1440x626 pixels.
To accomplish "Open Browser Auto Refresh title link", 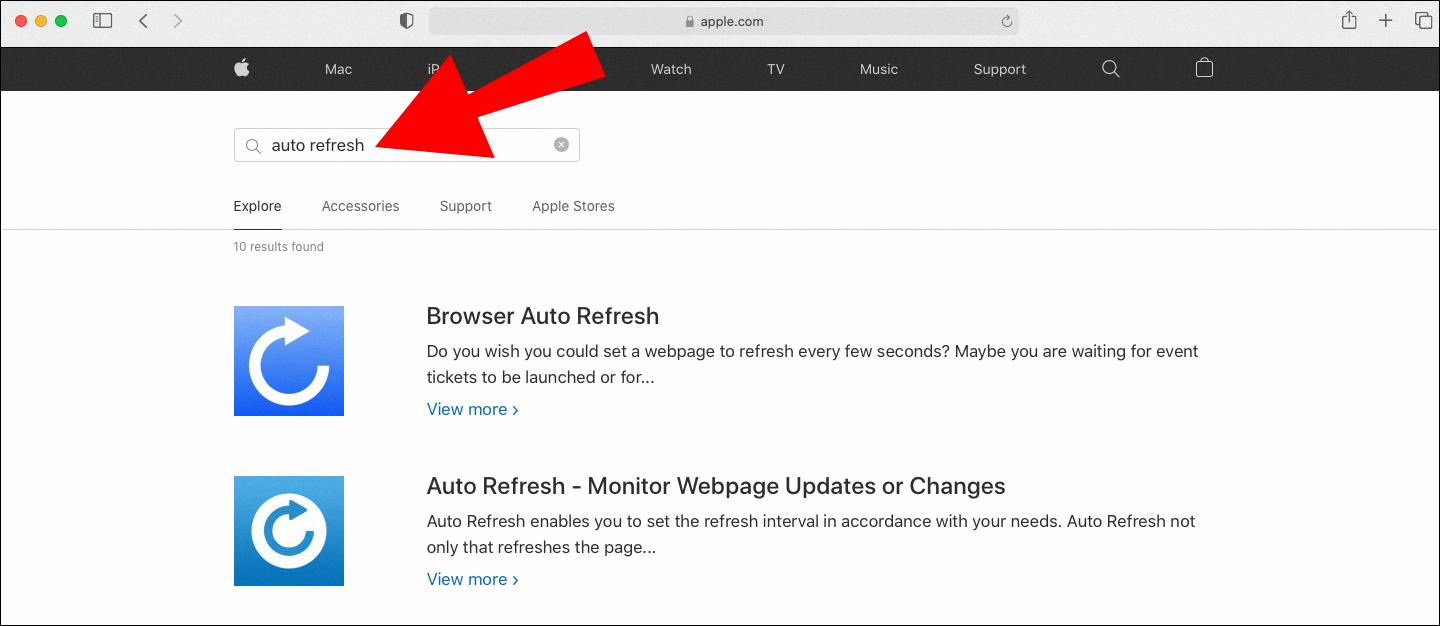I will pos(543,316).
